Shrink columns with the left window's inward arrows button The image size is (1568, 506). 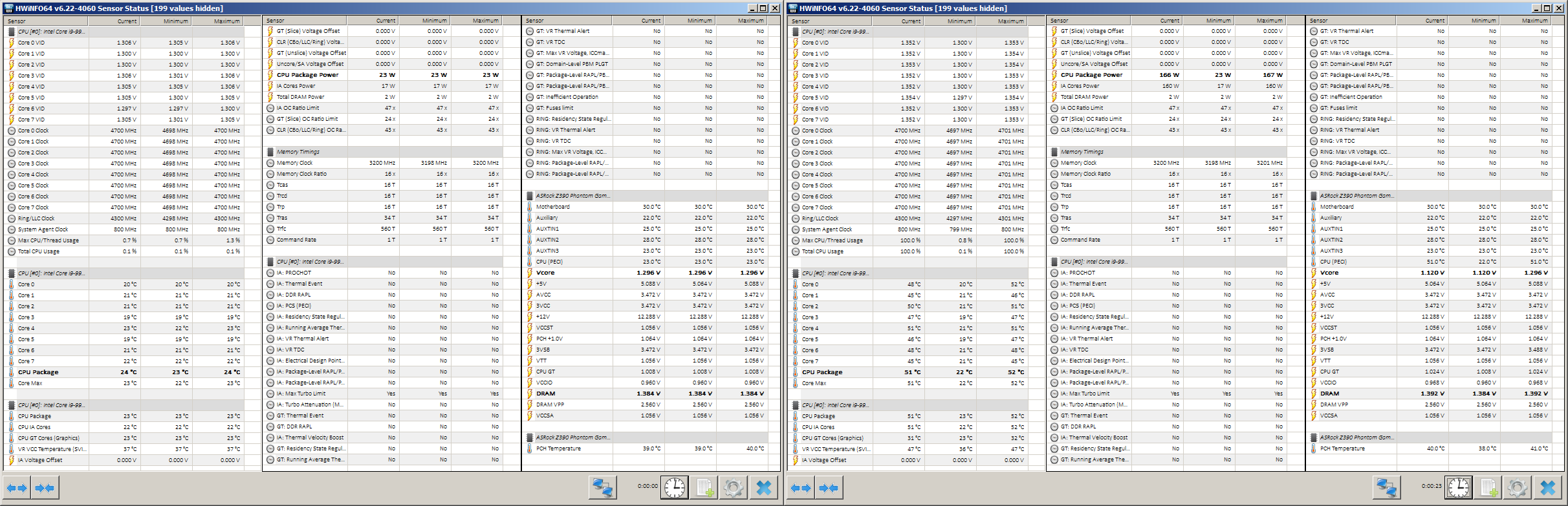pos(45,488)
